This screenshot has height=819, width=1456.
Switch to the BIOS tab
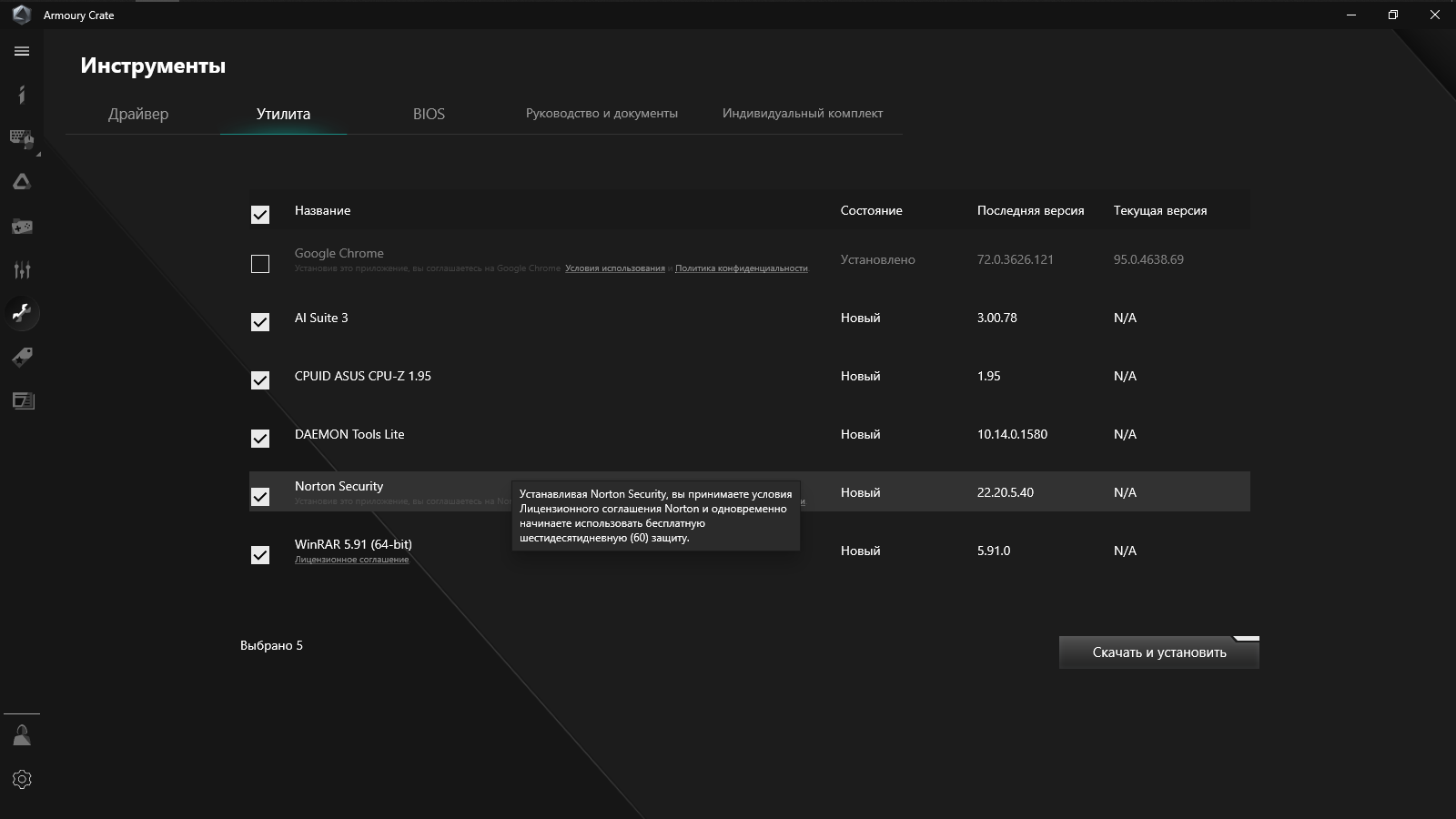tap(429, 114)
